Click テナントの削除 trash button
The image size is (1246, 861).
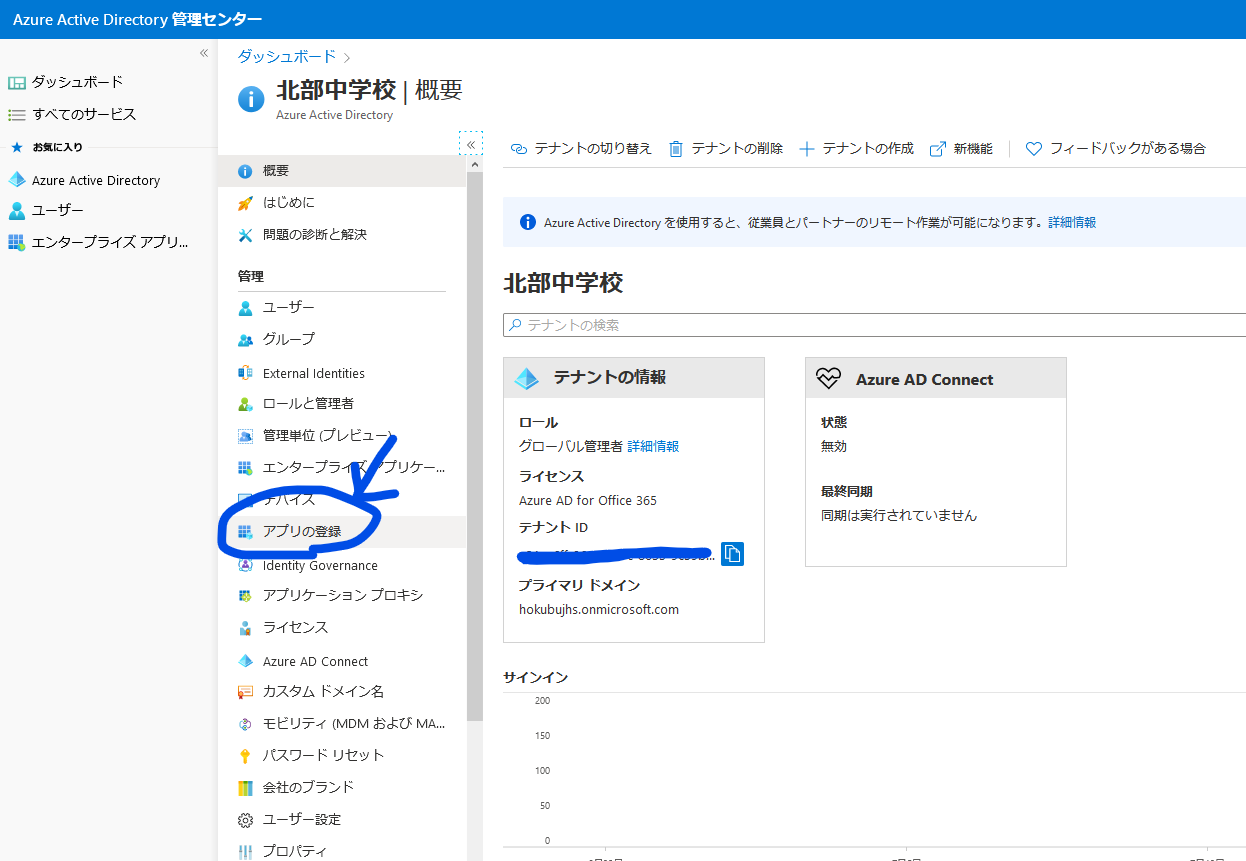(x=726, y=148)
